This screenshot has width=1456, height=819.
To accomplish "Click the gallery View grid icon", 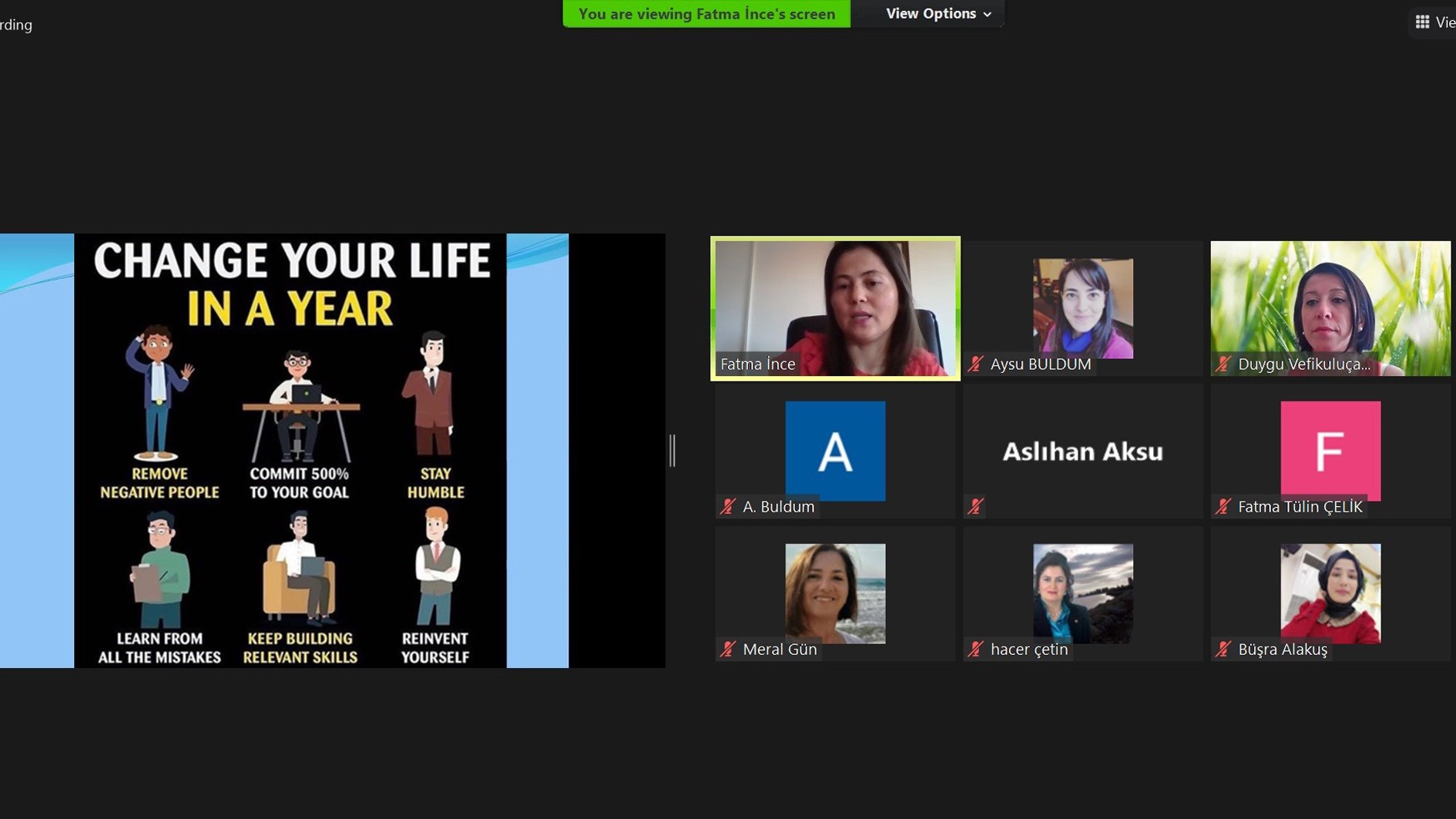I will pyautogui.click(x=1422, y=22).
